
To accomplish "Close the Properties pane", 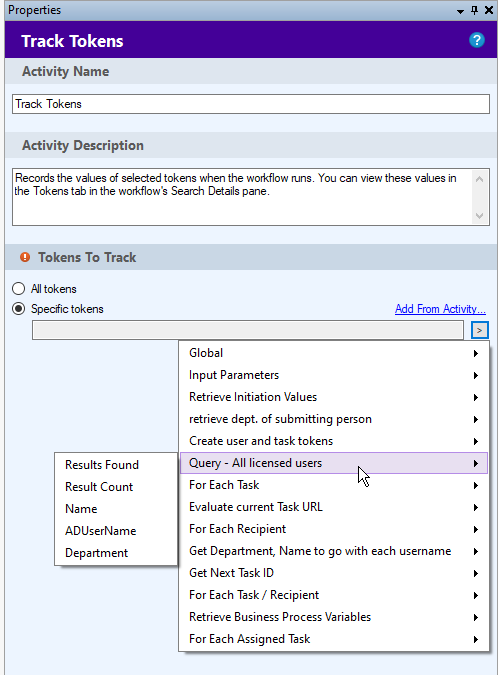I will click(489, 10).
